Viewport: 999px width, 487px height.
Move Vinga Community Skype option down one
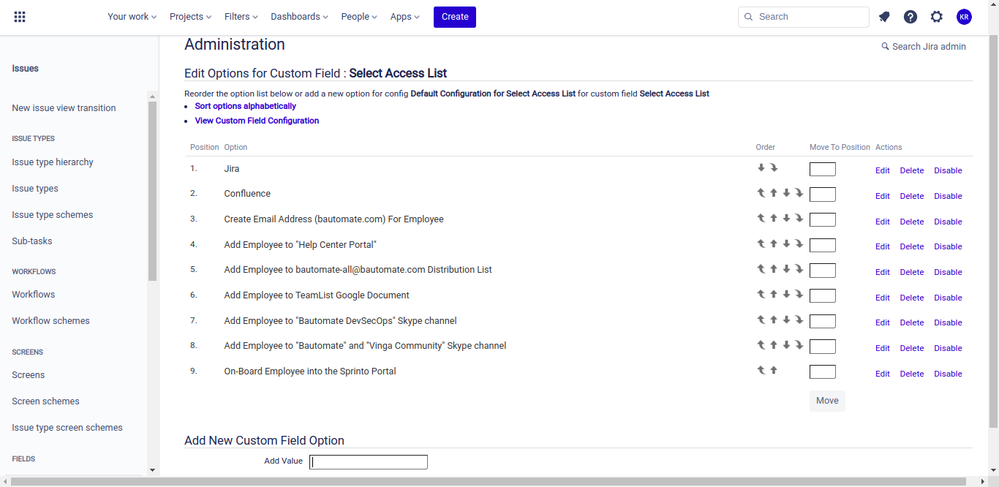[786, 345]
